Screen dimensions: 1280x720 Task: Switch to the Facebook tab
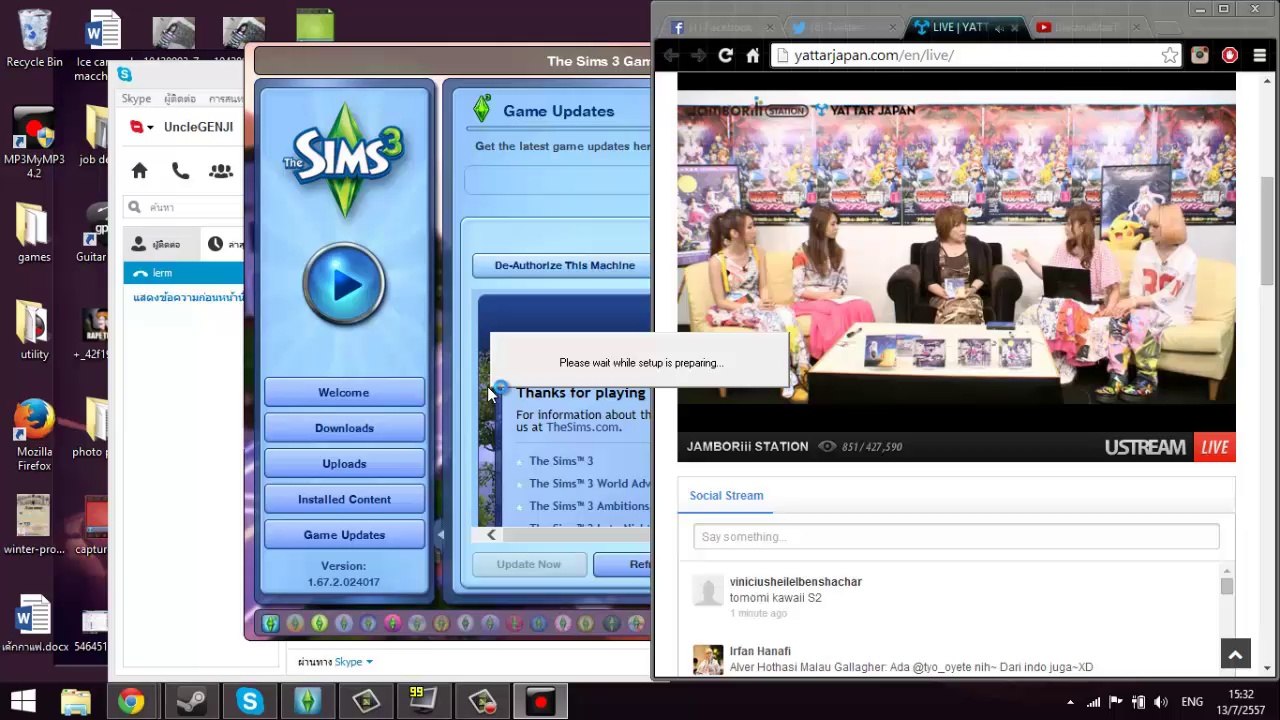point(723,27)
